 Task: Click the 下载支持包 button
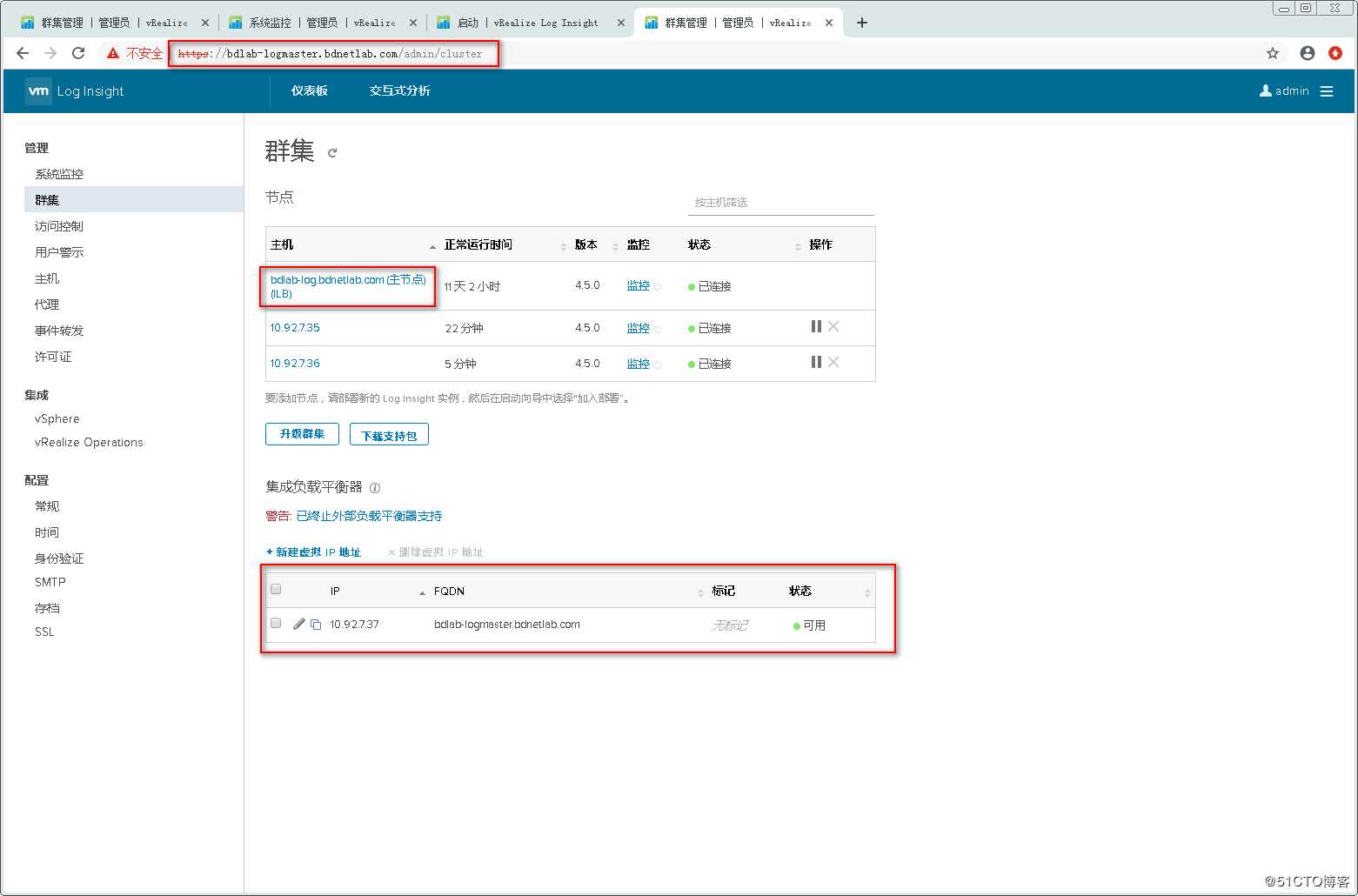(x=389, y=434)
